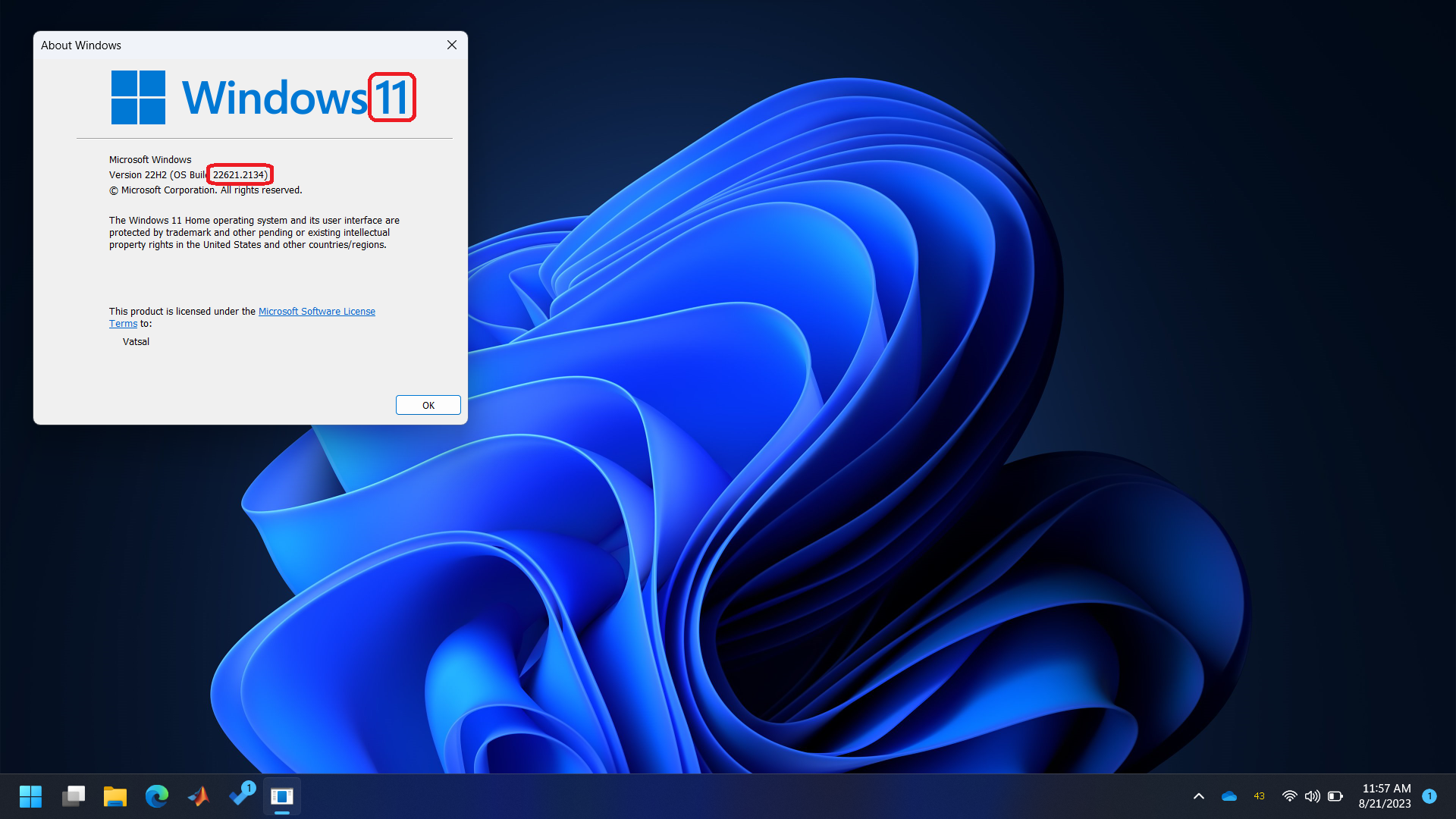Click the About Windows title bar
1456x819 pixels.
click(227, 45)
